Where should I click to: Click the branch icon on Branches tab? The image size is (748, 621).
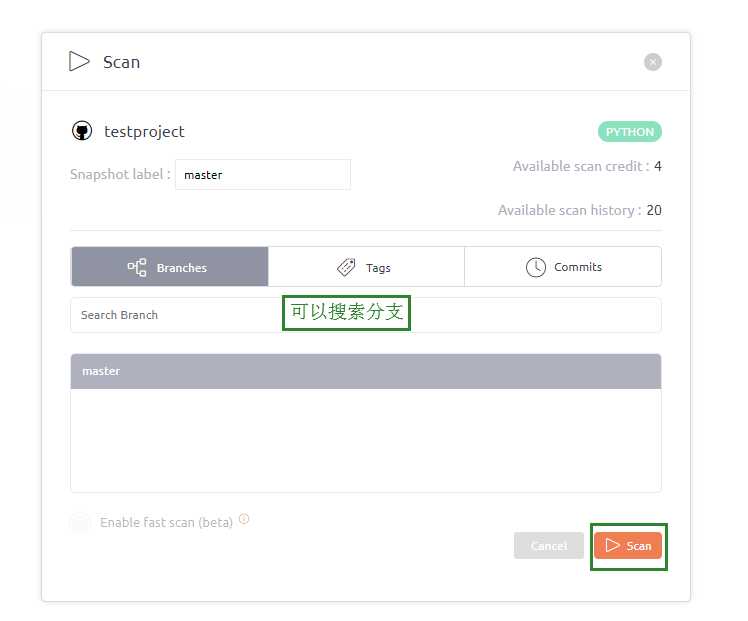tap(137, 267)
